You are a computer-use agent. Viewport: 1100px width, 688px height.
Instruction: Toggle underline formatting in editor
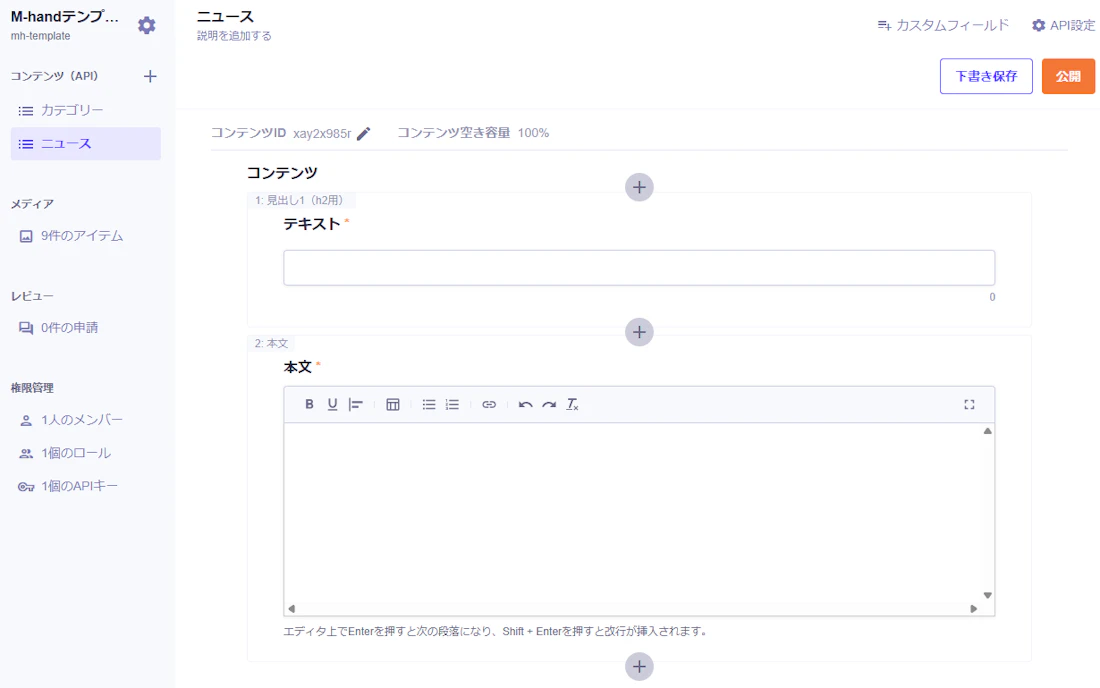click(x=333, y=404)
